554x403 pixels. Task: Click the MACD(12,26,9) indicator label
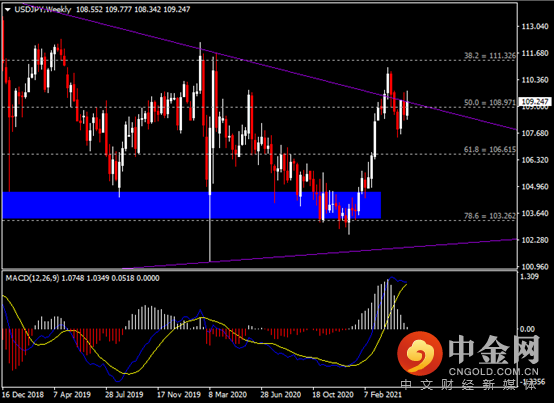[x=33, y=278]
